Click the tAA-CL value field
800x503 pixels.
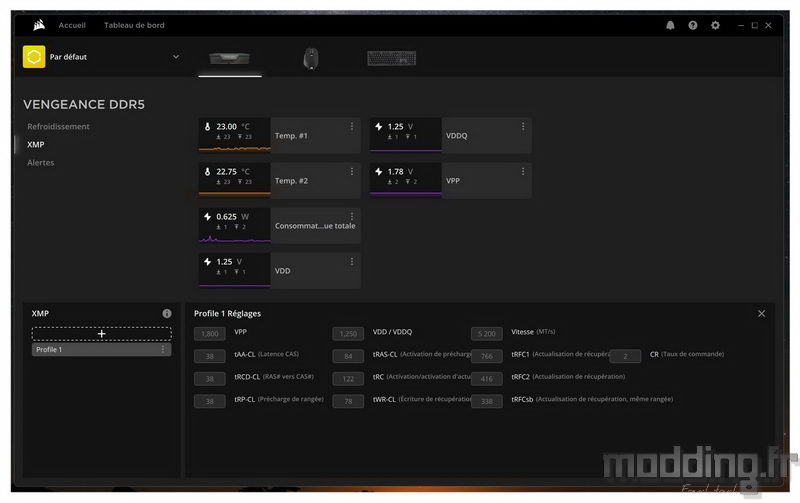(210, 356)
